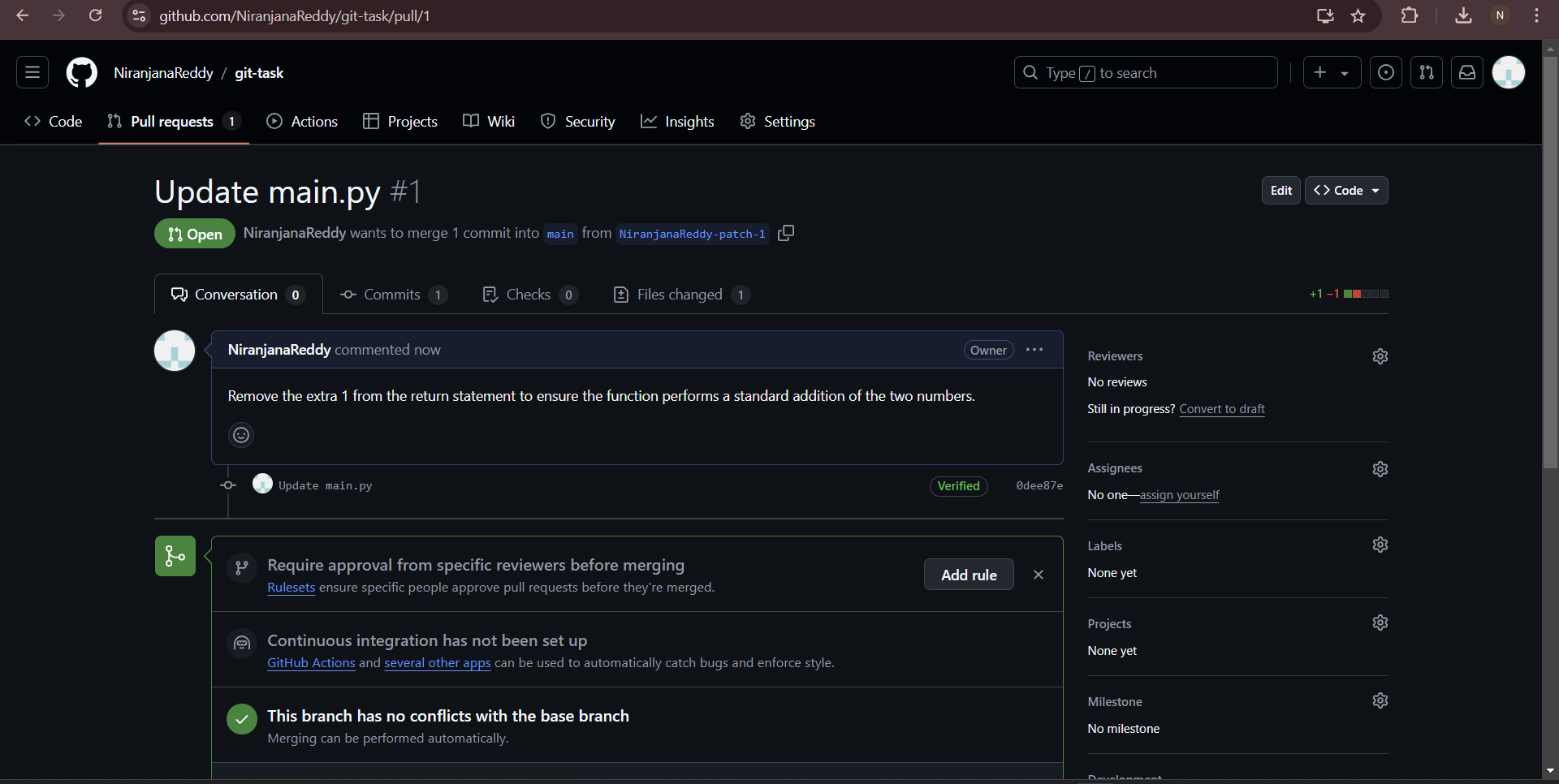The width and height of the screenshot is (1559, 784).
Task: Open commit hash 0dee87e
Action: [x=1039, y=485]
